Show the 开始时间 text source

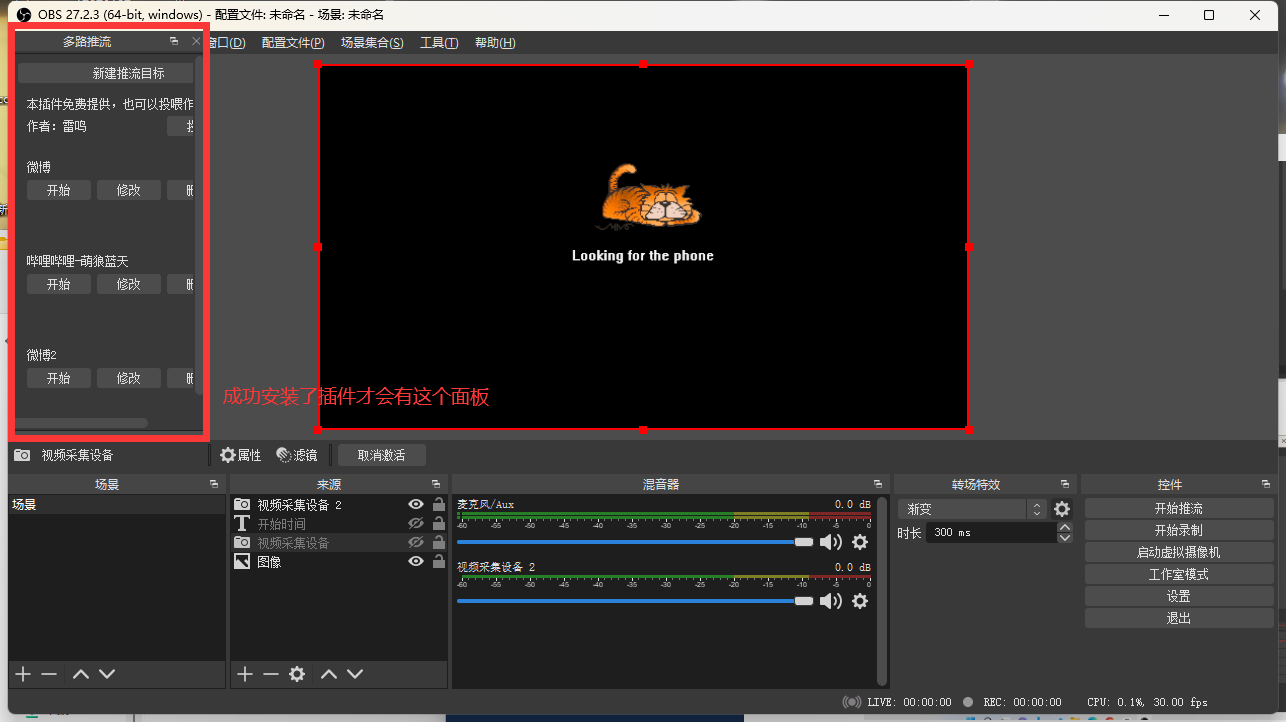(416, 524)
